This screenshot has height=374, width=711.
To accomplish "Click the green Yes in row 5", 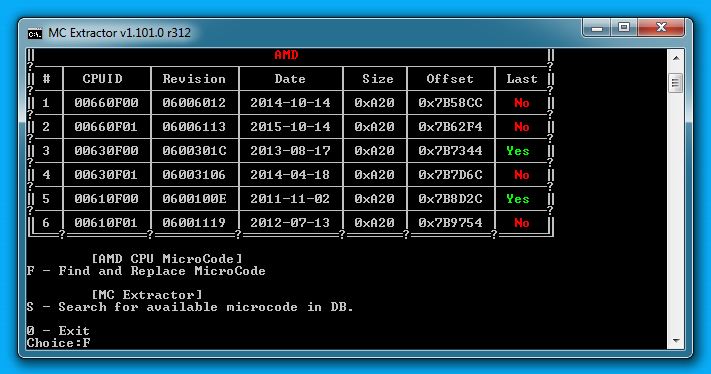I will coord(518,199).
